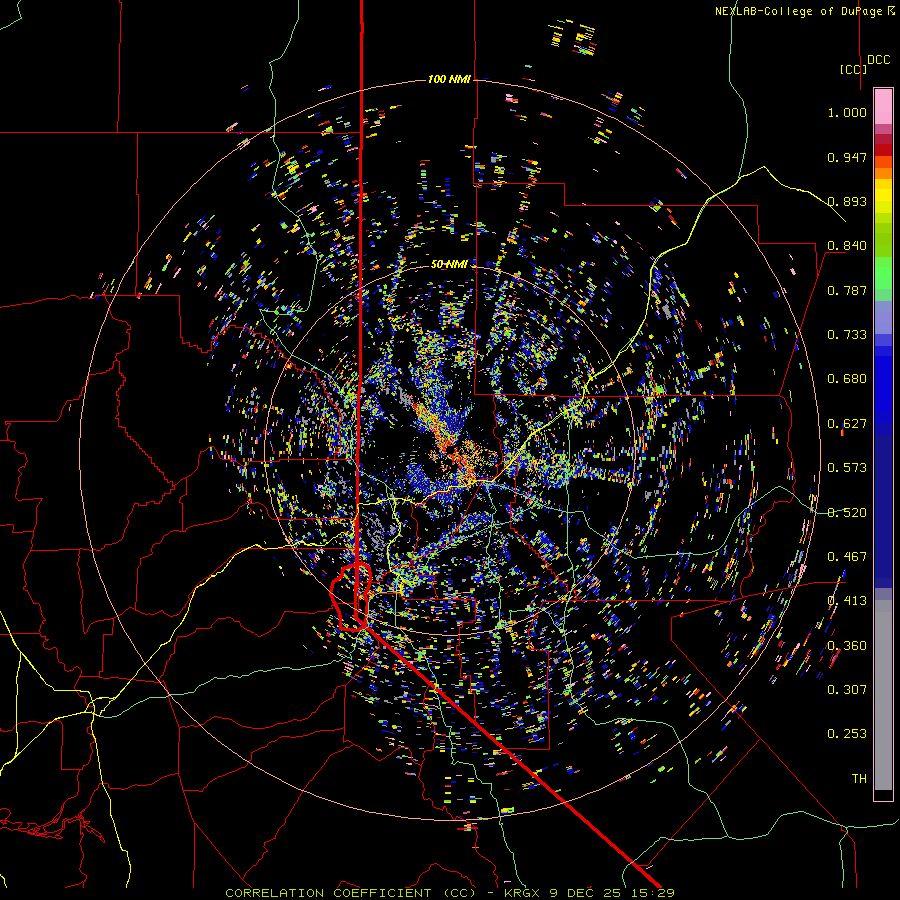Pick the pink segment of color bar
Image resolution: width=900 pixels, height=900 pixels.
click(883, 106)
